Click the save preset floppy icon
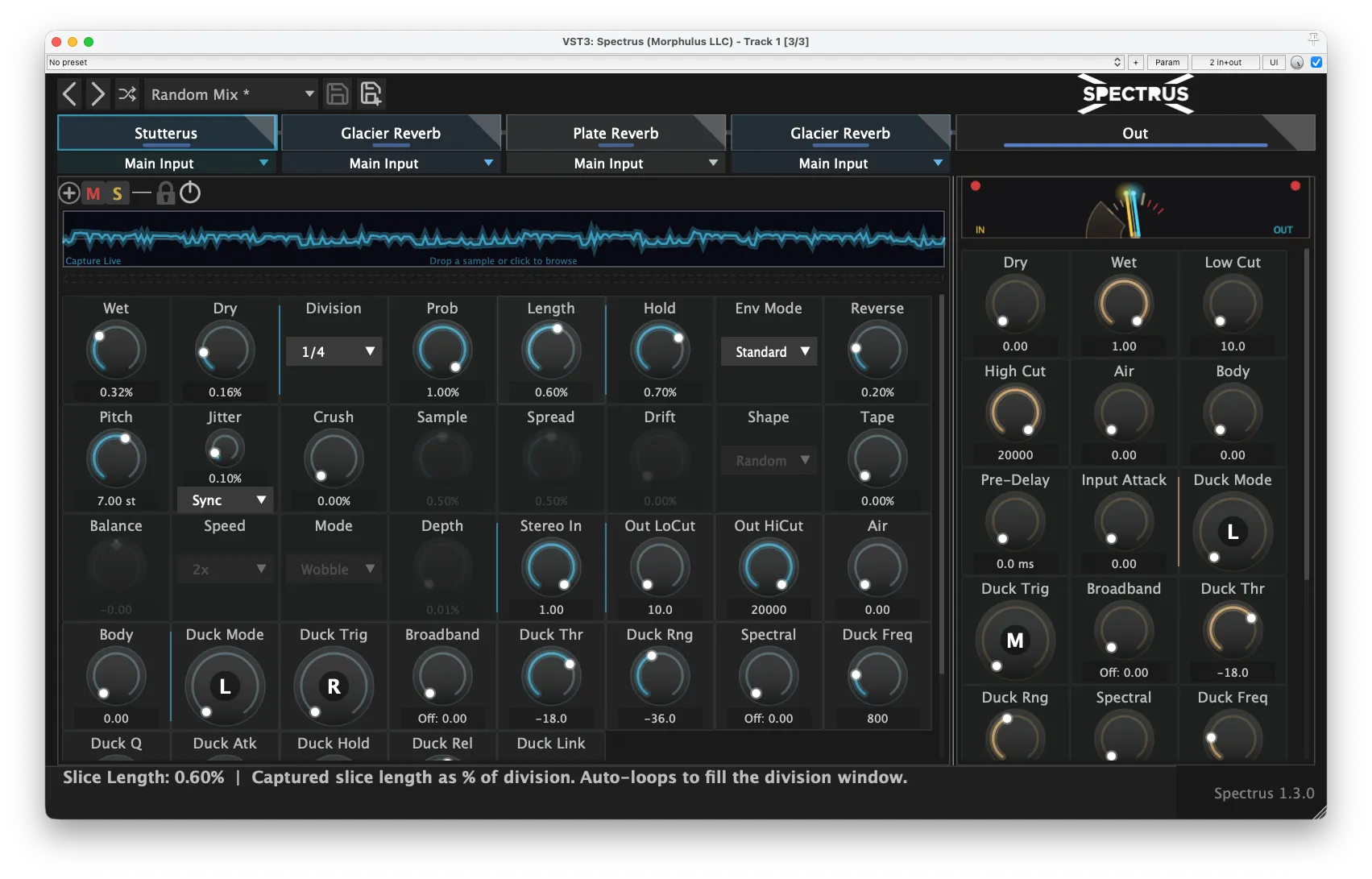 338,94
